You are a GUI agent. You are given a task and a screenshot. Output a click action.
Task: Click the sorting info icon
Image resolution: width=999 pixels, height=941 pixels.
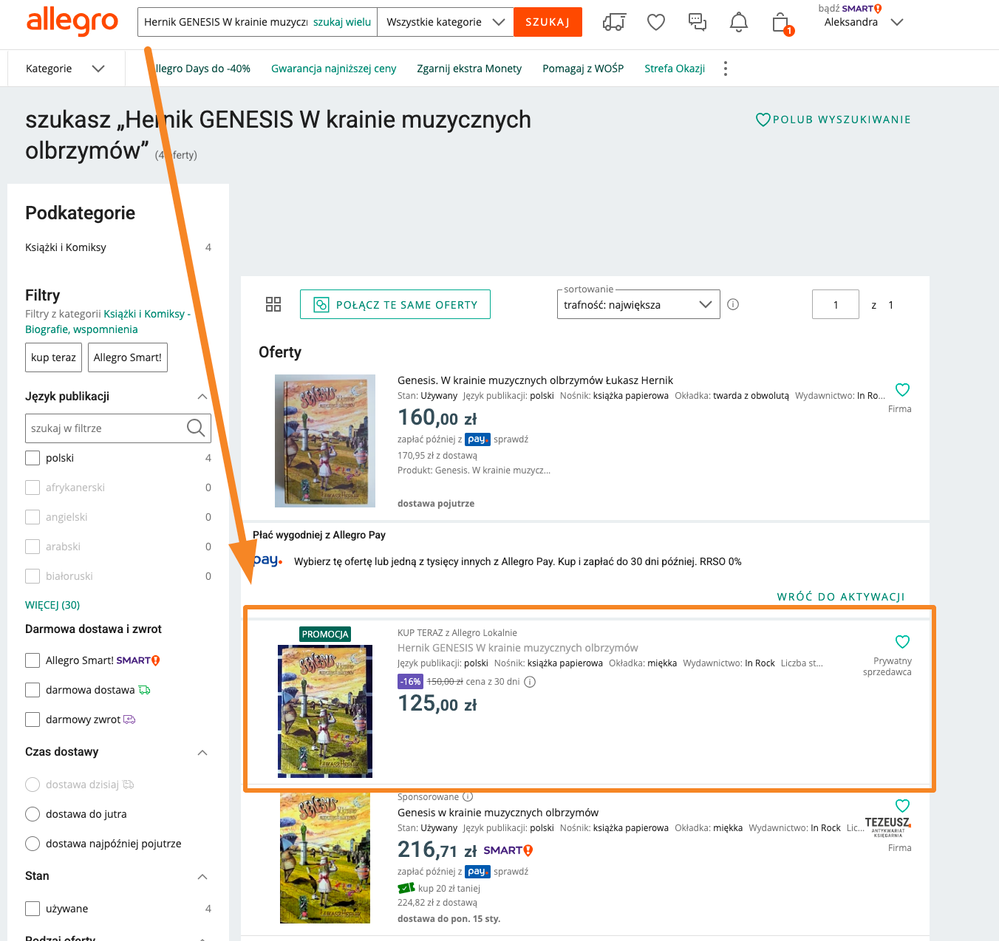click(733, 305)
